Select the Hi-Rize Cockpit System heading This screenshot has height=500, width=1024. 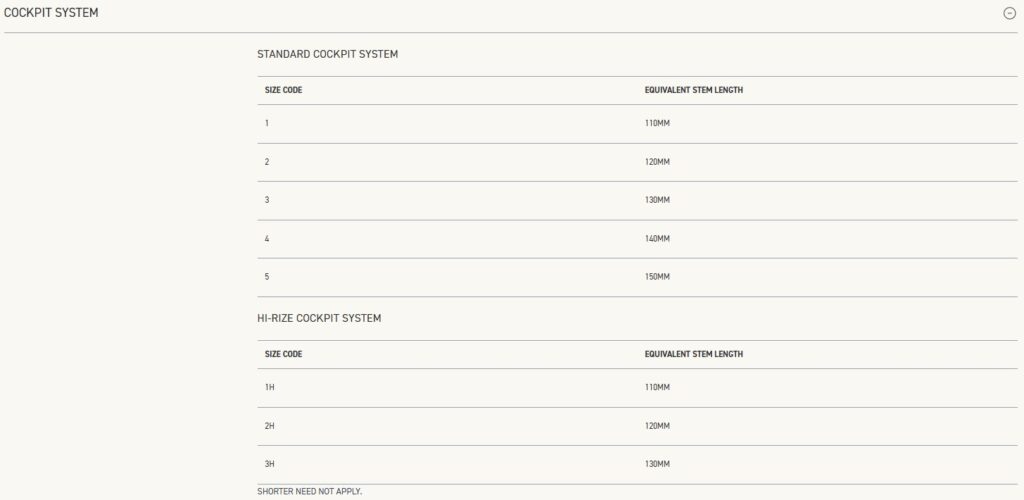point(319,318)
